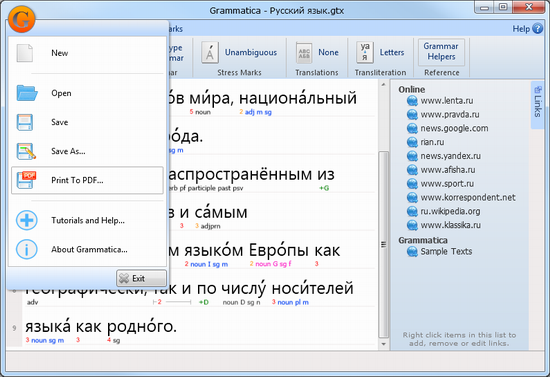550x377 pixels.
Task: Open the Grammar Helpers reference button
Action: click(x=441, y=52)
